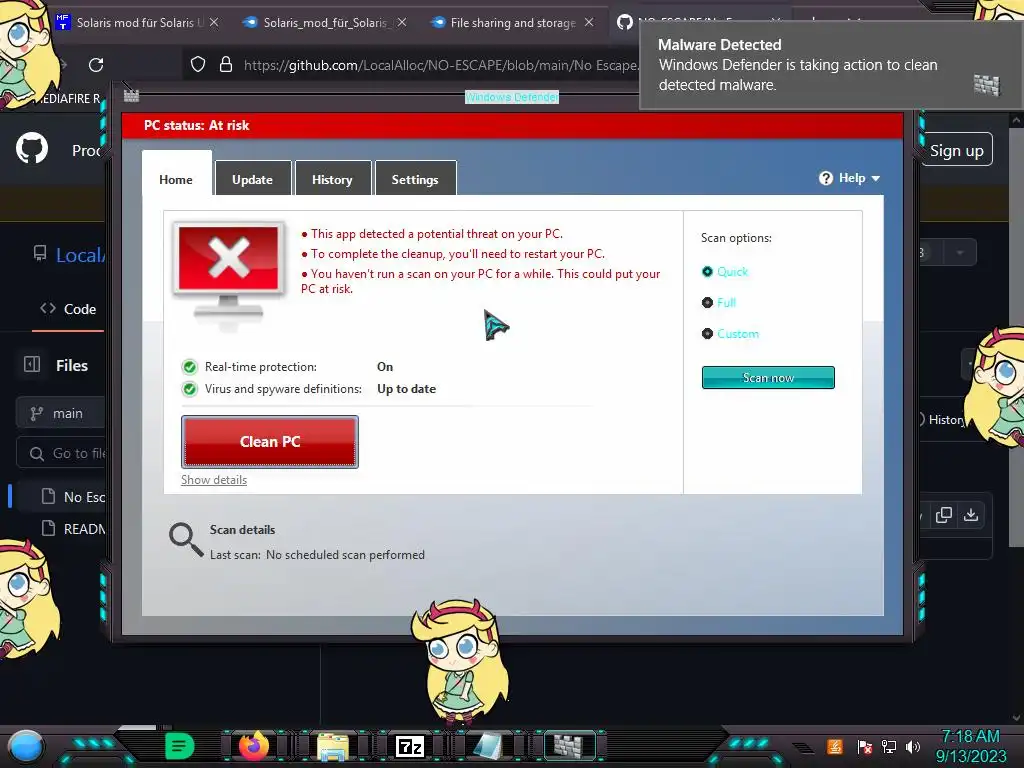This screenshot has width=1024, height=768.
Task: Open the Settings tab
Action: click(415, 180)
